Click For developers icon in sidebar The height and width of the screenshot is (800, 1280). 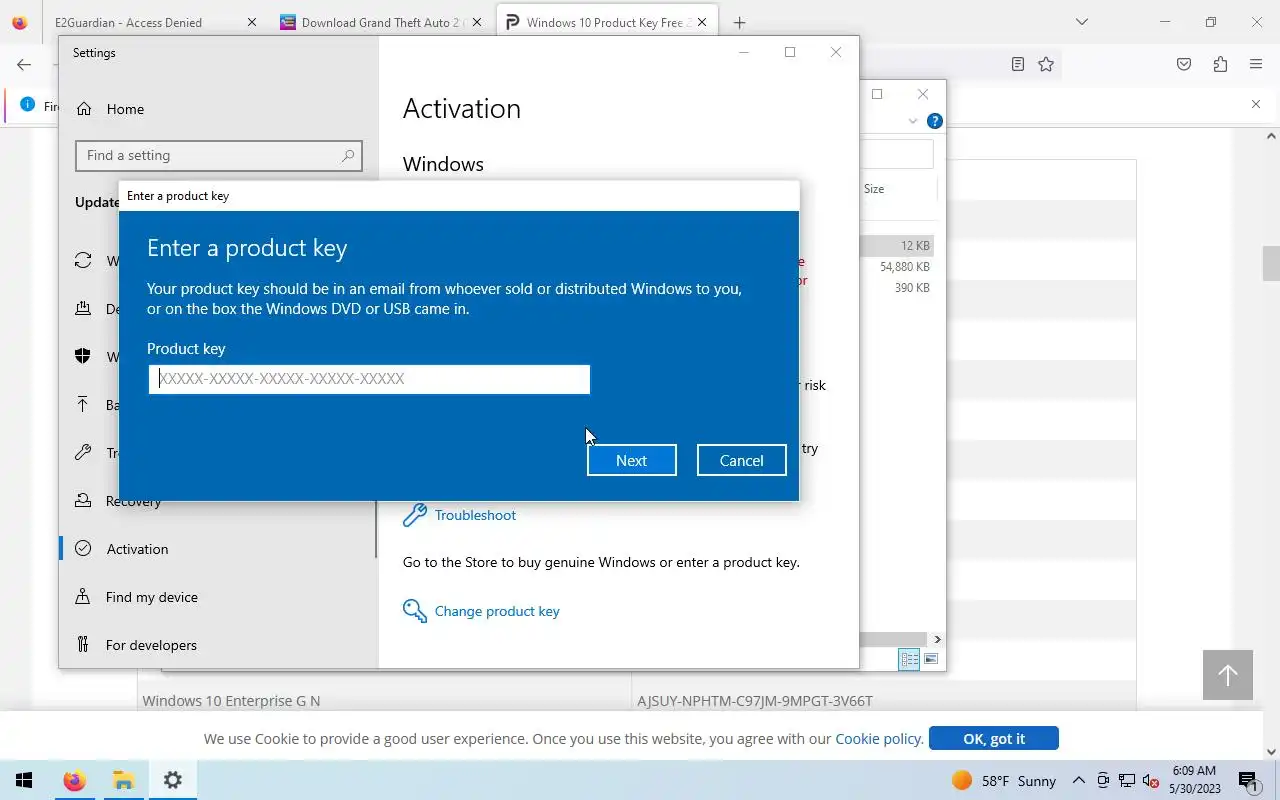tap(84, 645)
